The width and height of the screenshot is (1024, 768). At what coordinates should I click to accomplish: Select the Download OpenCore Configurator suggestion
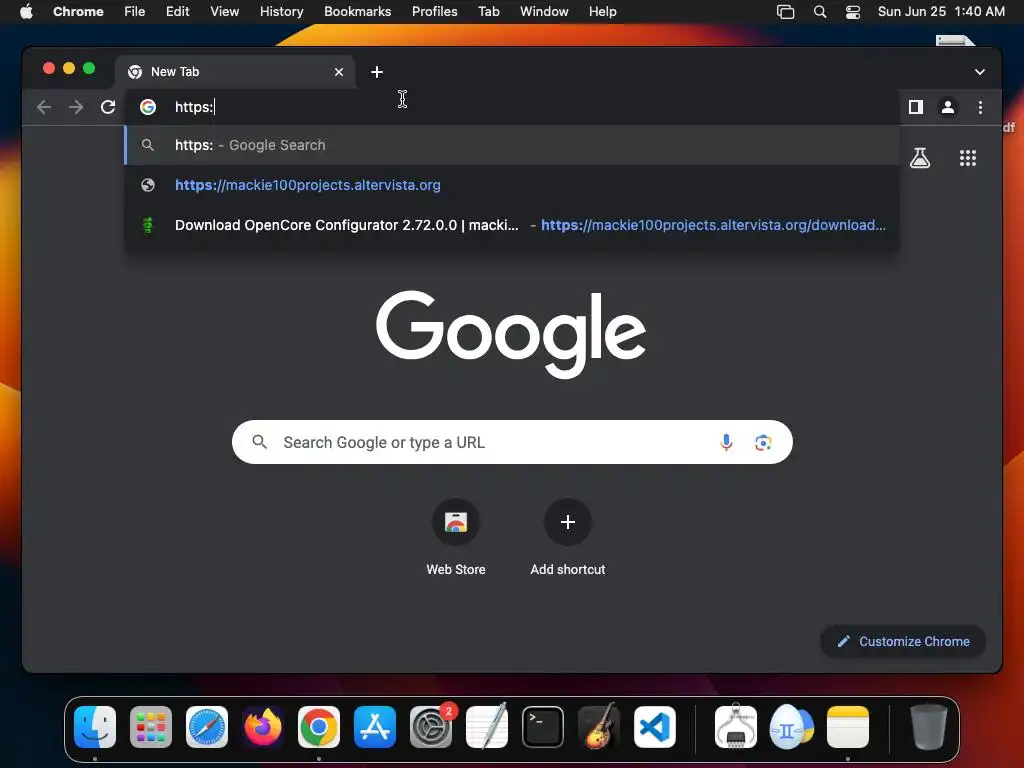point(512,225)
